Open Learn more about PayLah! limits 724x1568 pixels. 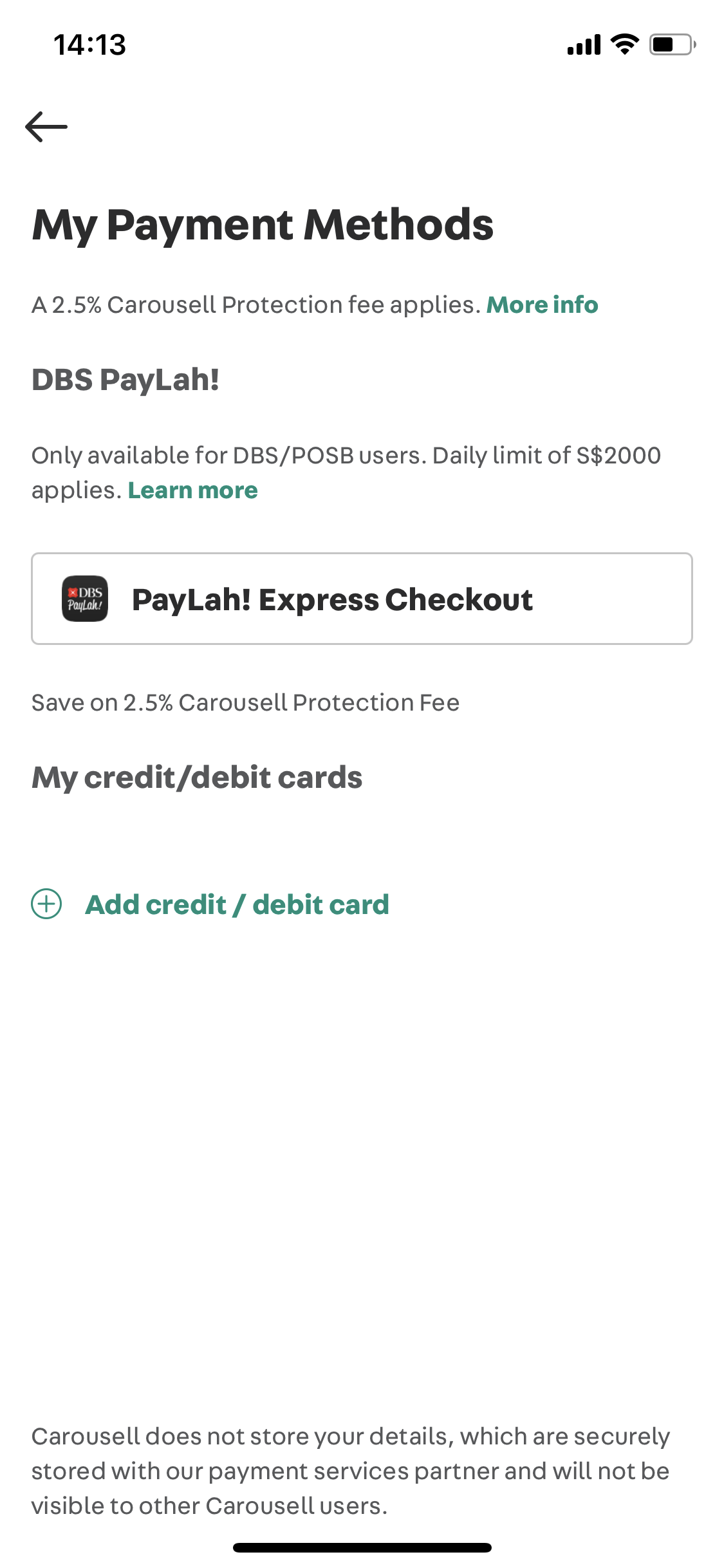click(193, 490)
